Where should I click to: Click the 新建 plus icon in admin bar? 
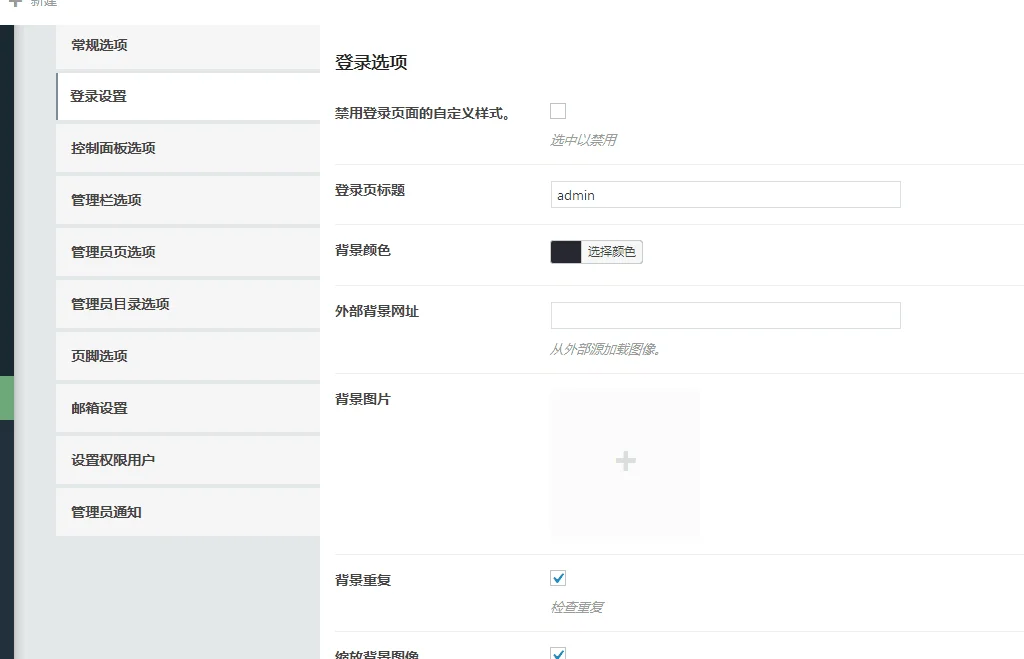pyautogui.click(x=14, y=4)
